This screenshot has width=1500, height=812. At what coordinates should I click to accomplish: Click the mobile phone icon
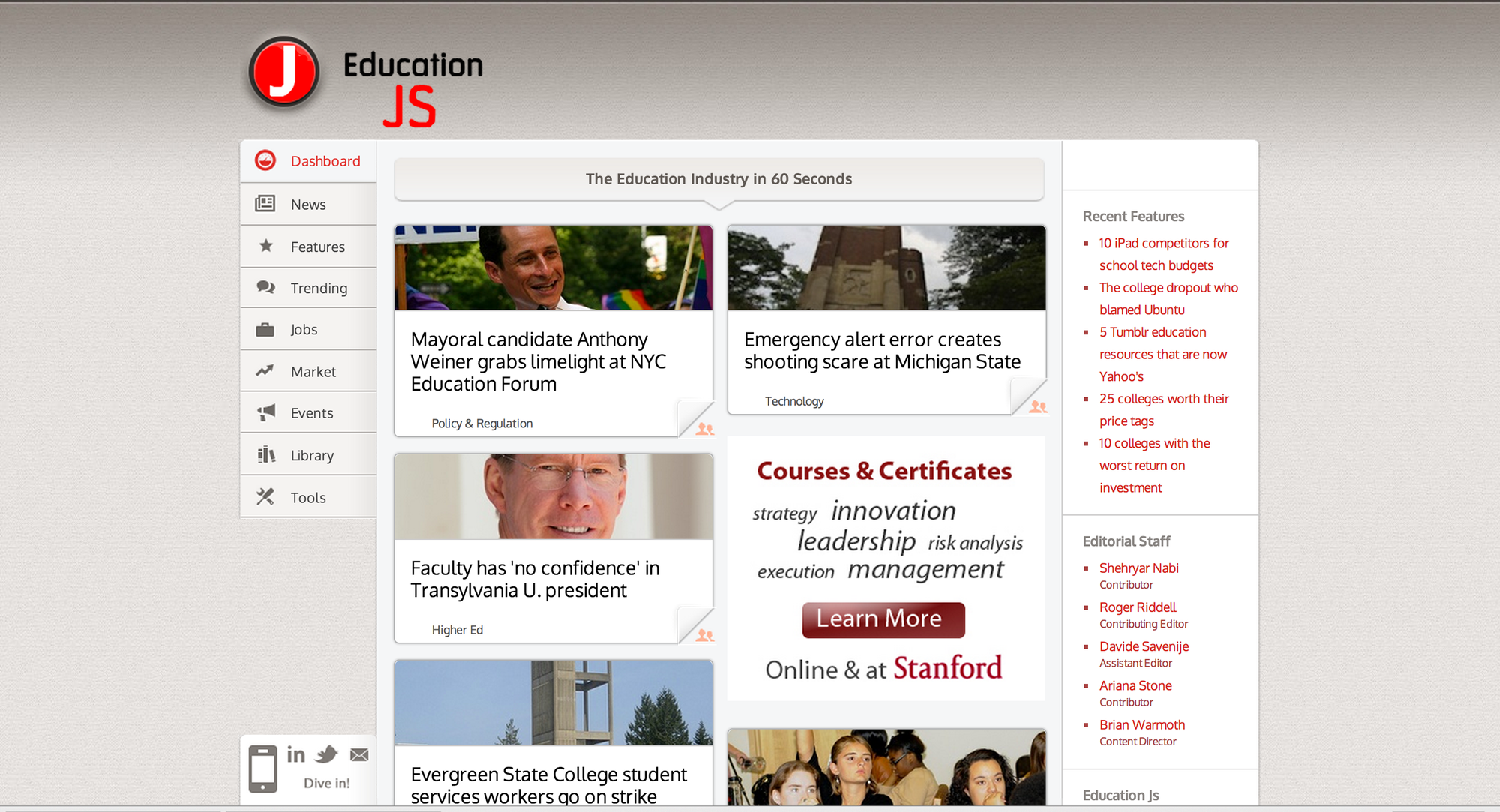pos(263,768)
